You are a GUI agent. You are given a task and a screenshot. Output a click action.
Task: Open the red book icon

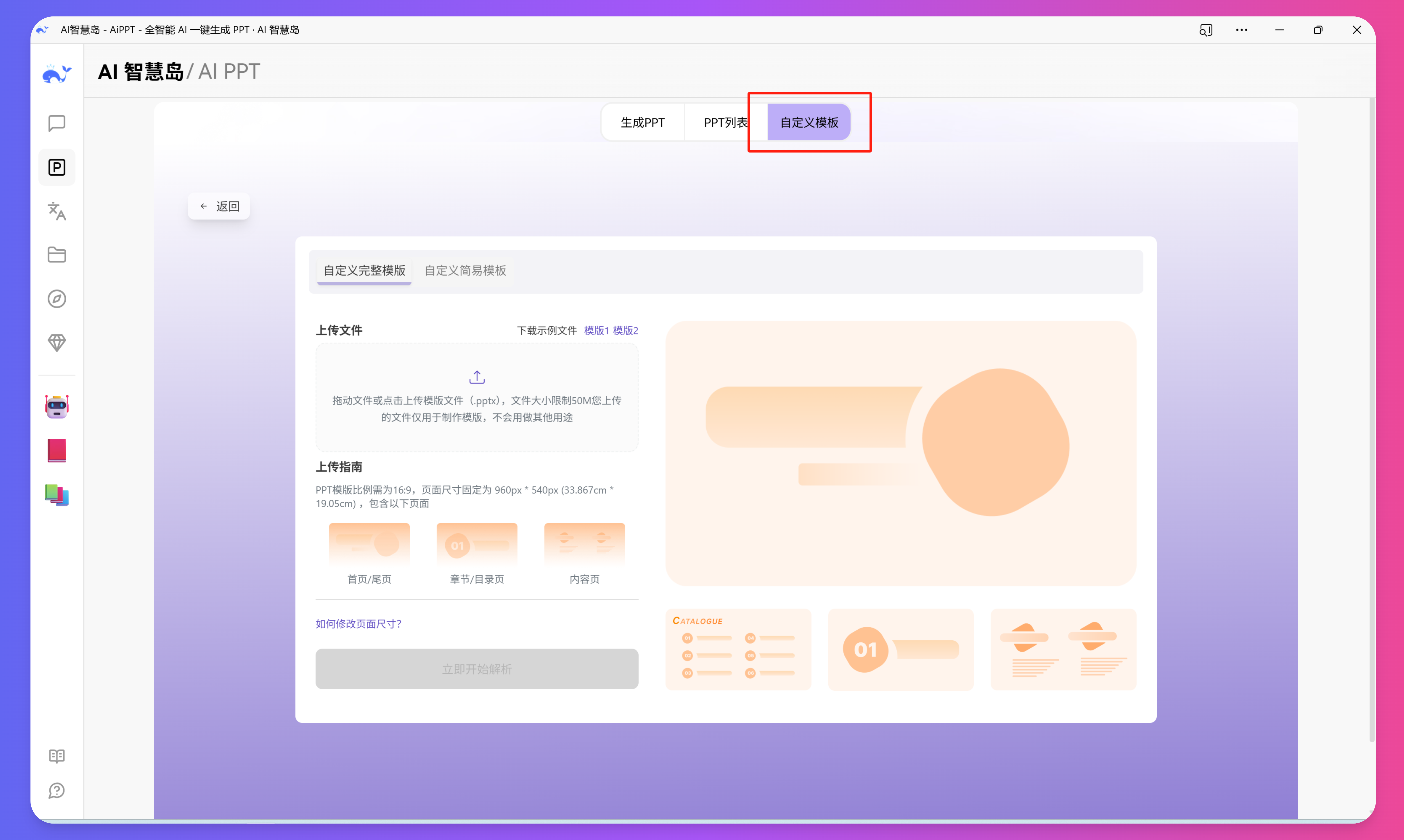click(57, 450)
